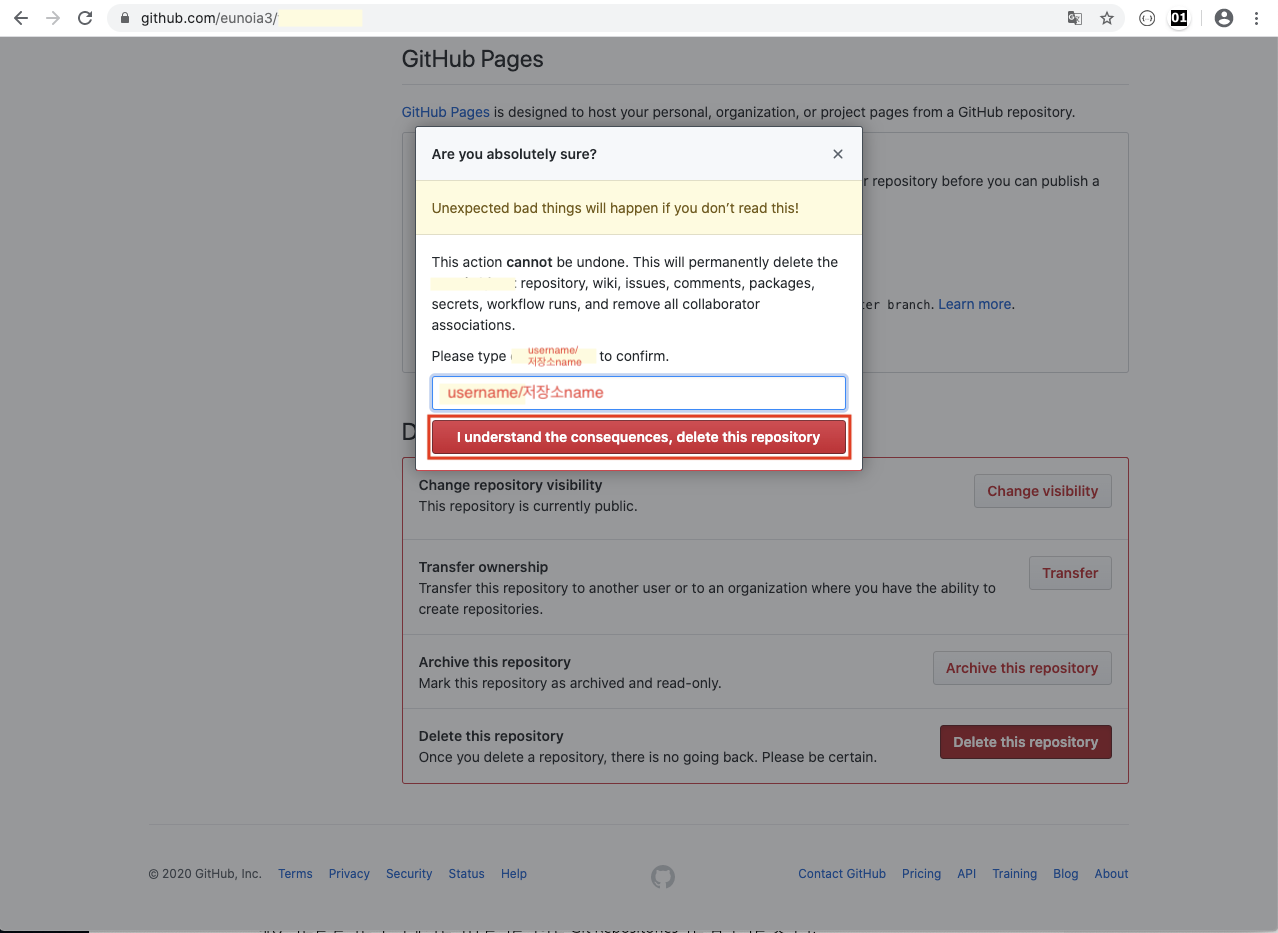Click the 01 extension icon
The height and width of the screenshot is (933, 1278).
pyautogui.click(x=1179, y=18)
